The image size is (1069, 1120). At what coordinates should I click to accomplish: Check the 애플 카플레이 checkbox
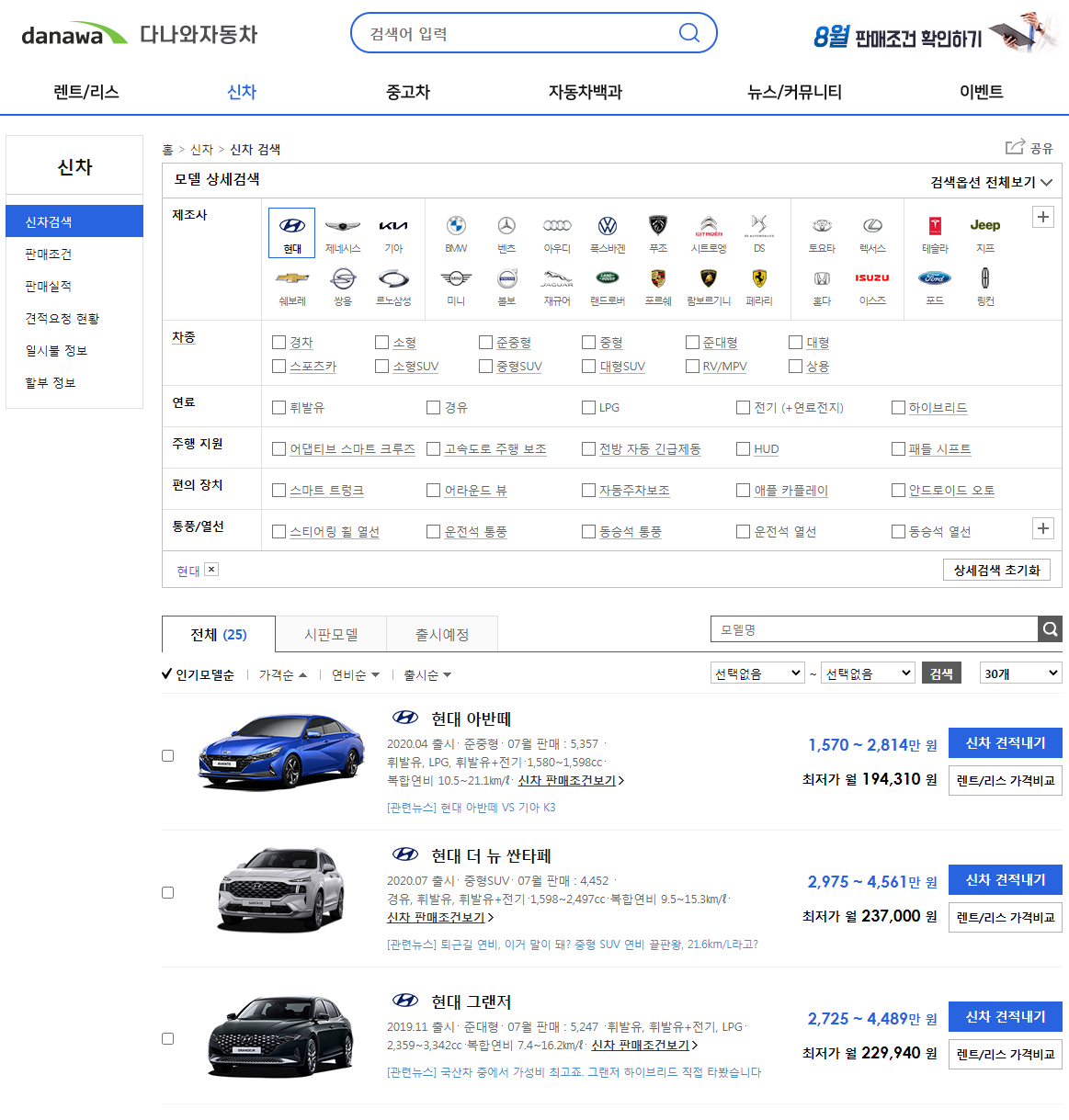point(744,491)
